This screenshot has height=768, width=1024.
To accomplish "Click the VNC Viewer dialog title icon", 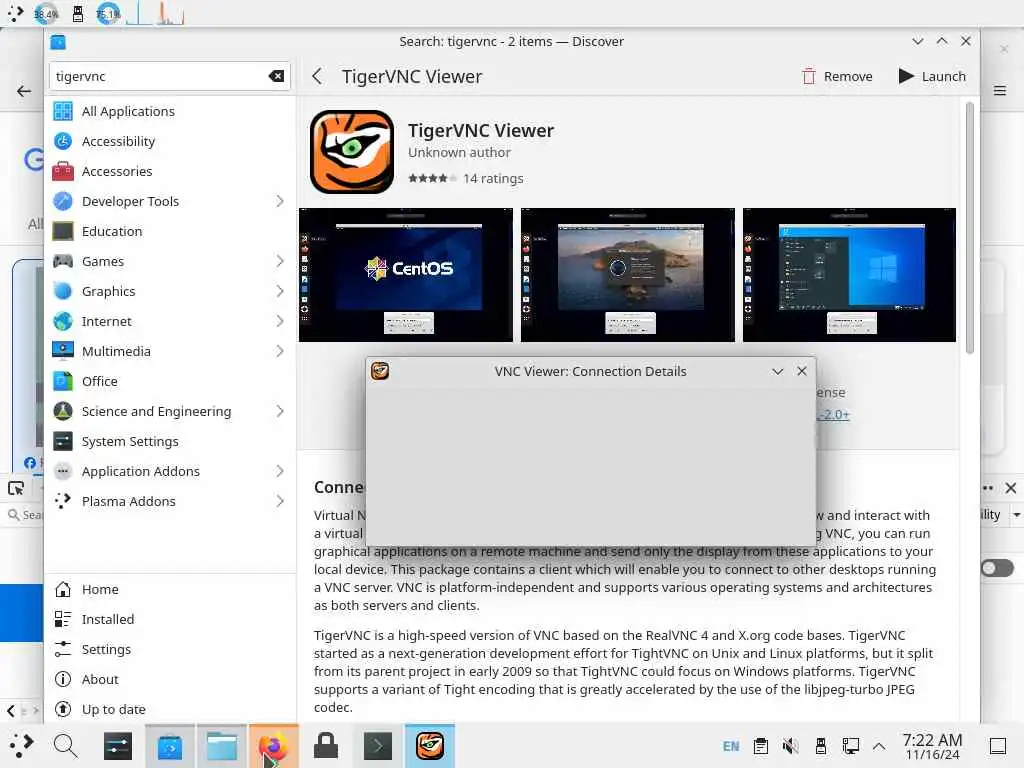I will tap(380, 371).
